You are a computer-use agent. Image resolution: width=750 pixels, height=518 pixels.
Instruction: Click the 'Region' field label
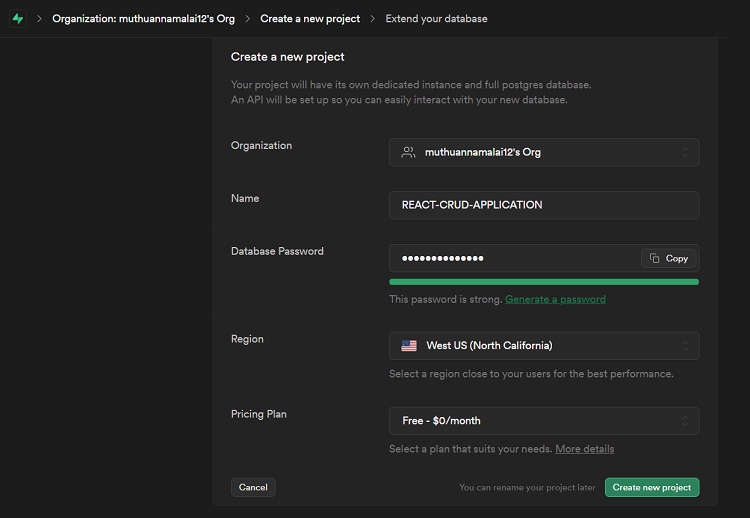247,339
